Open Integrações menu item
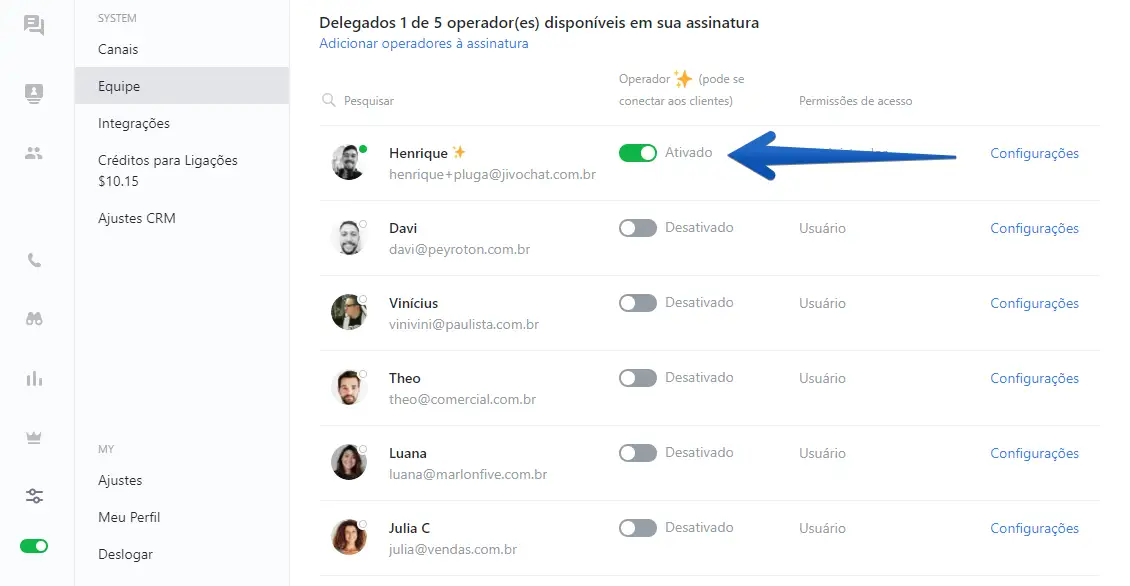This screenshot has height=586, width=1130. pyautogui.click(x=134, y=124)
